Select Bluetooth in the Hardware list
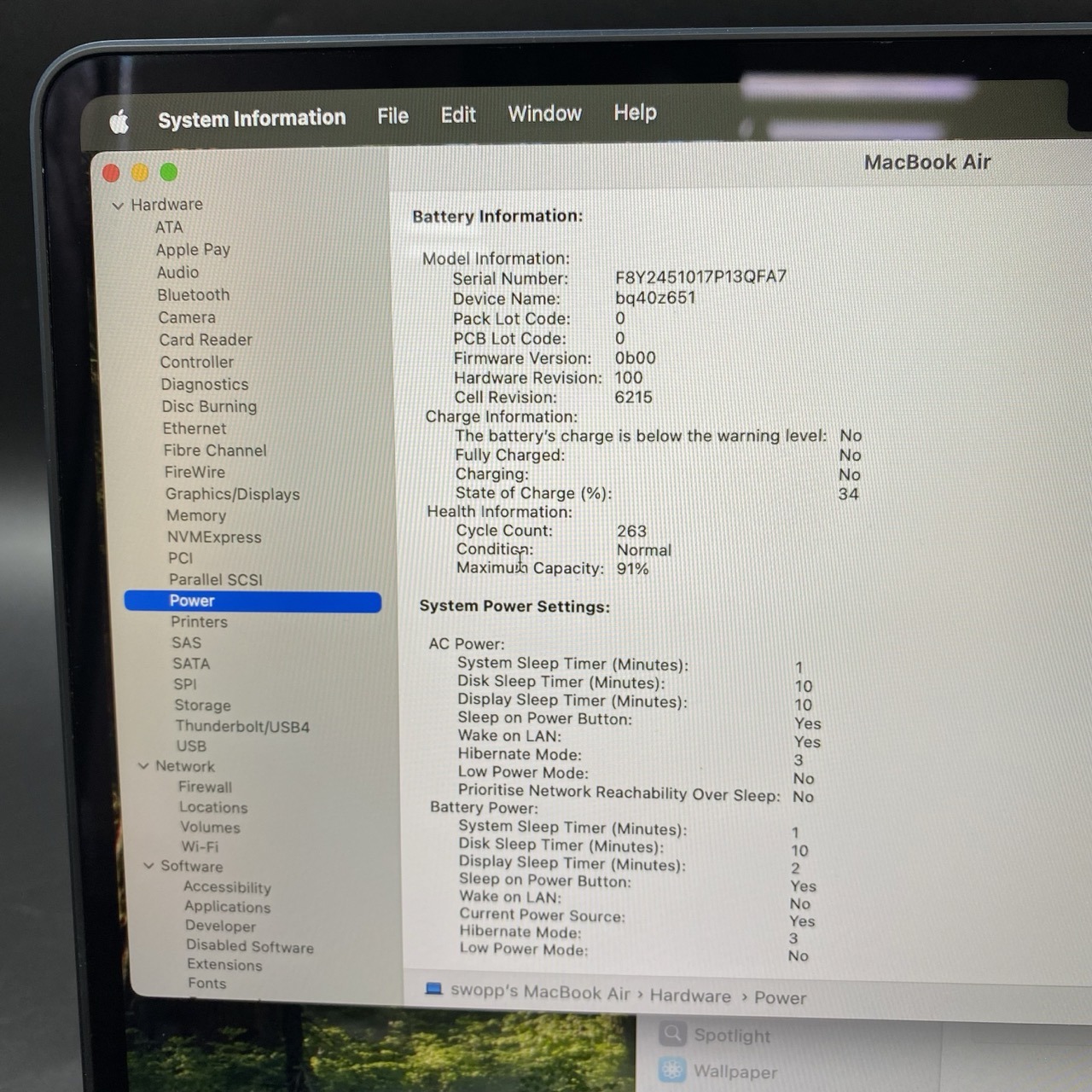Image resolution: width=1092 pixels, height=1092 pixels. 193,295
